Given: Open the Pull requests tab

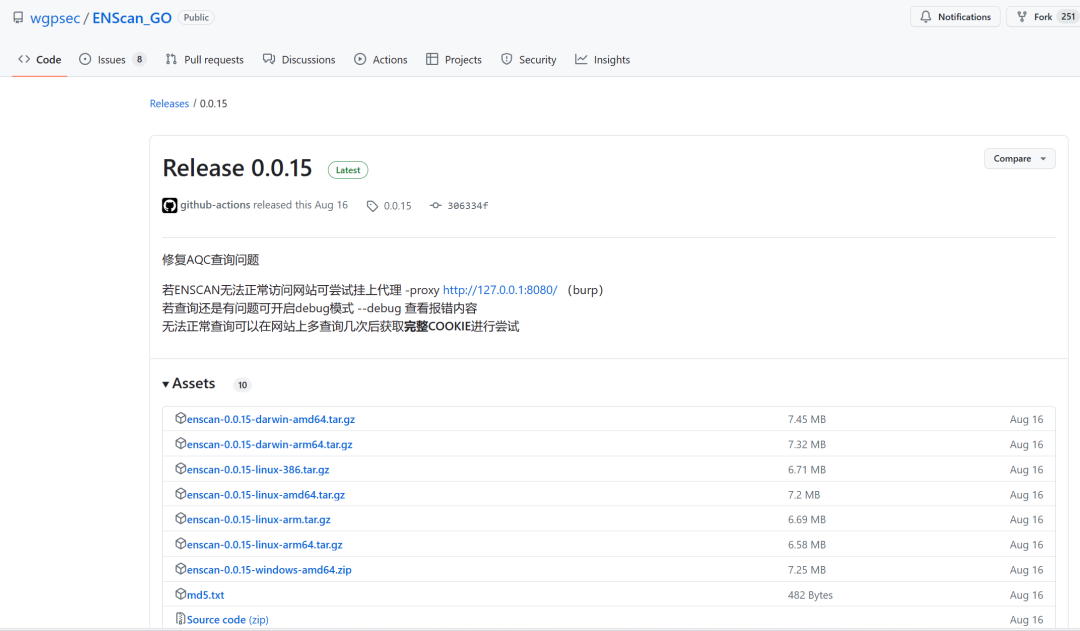Looking at the screenshot, I should [205, 60].
